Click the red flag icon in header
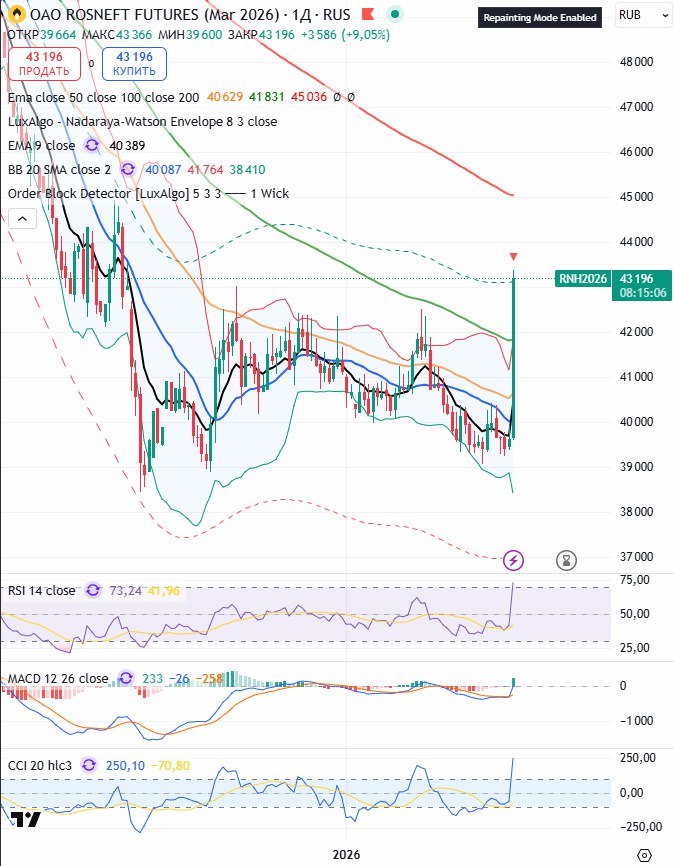Screen dimensions: 674x866 click(368, 14)
